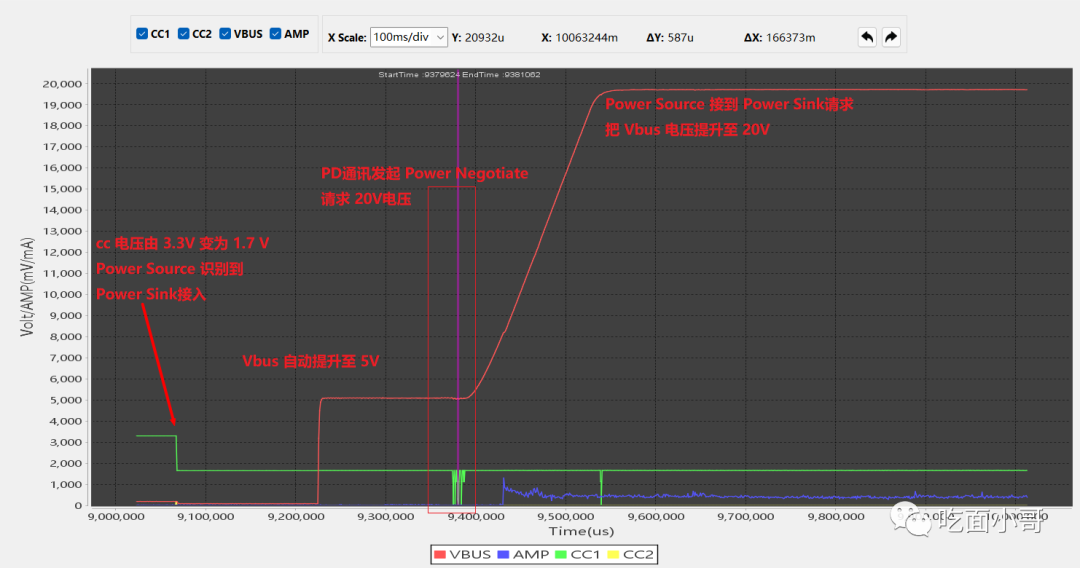The image size is (1080, 568).
Task: Click the 9,800,000 X-axis tick label
Action: (836, 516)
